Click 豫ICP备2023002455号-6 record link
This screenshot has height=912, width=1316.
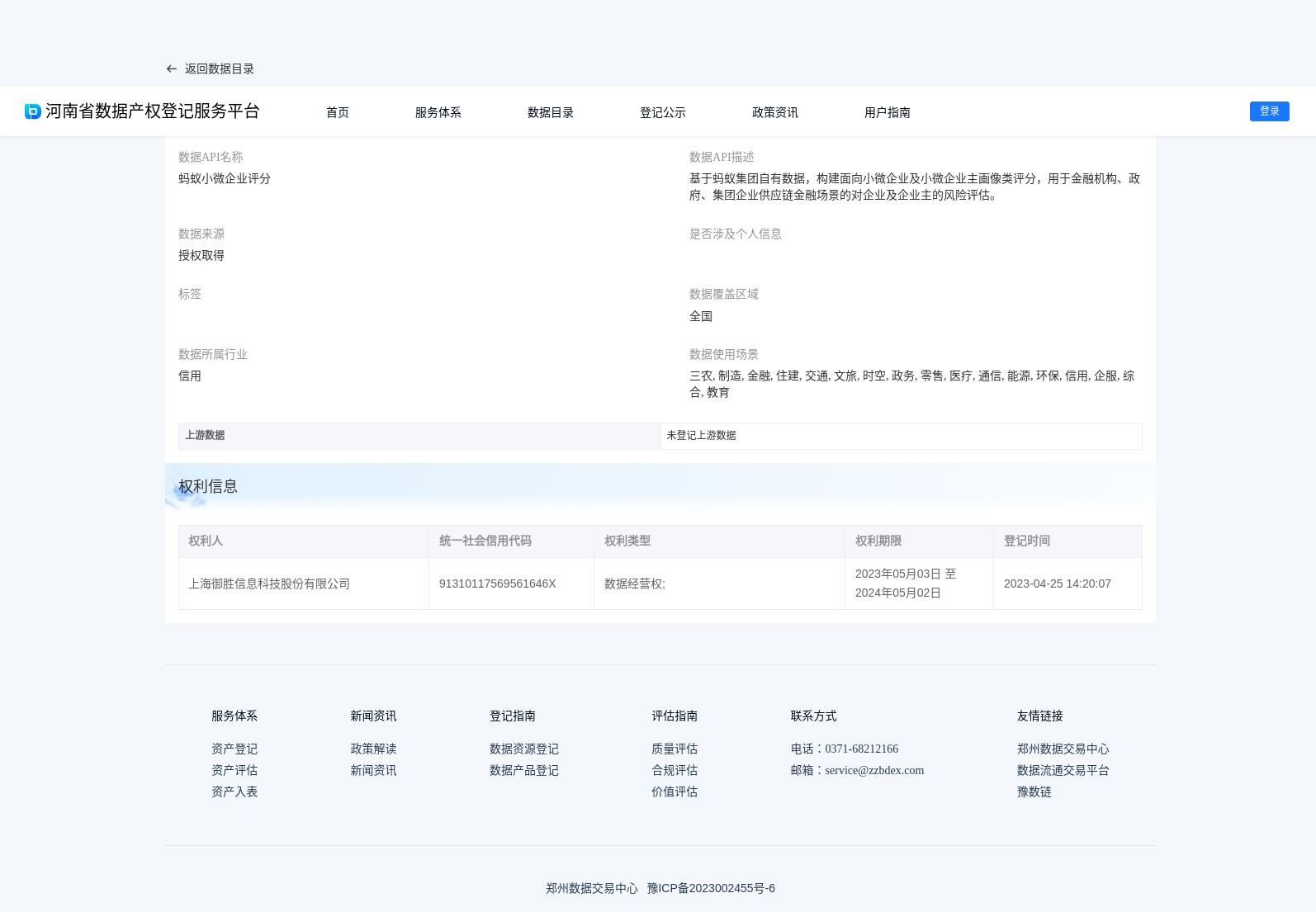click(x=711, y=888)
